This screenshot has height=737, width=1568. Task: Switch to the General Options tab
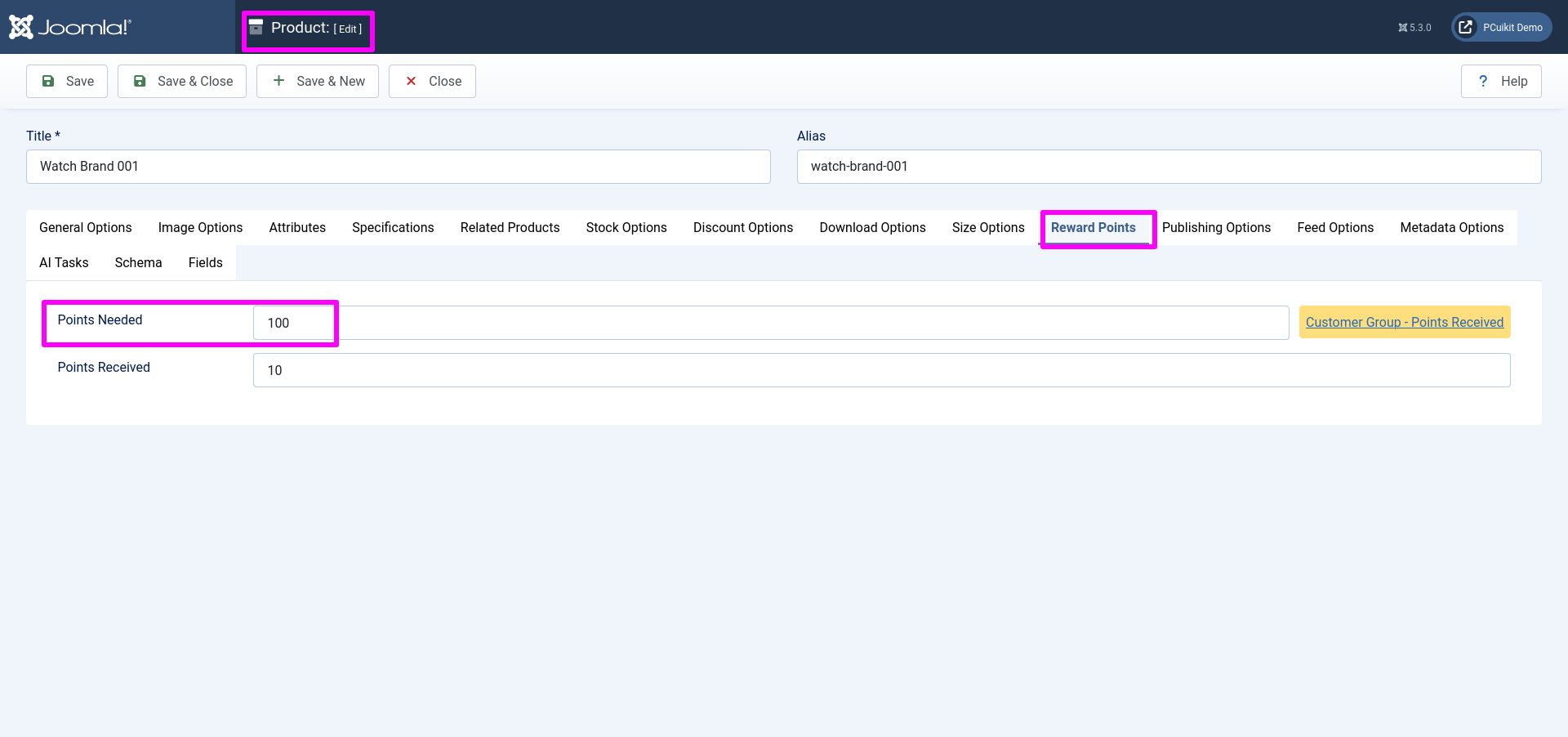tap(86, 227)
